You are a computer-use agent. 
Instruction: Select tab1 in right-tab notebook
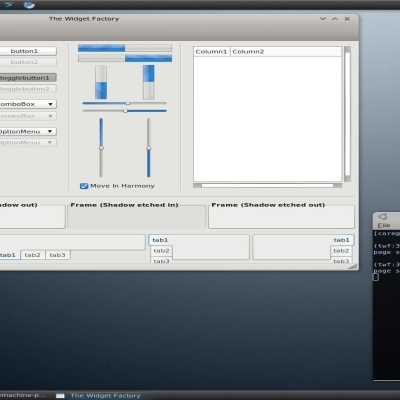coord(342,240)
